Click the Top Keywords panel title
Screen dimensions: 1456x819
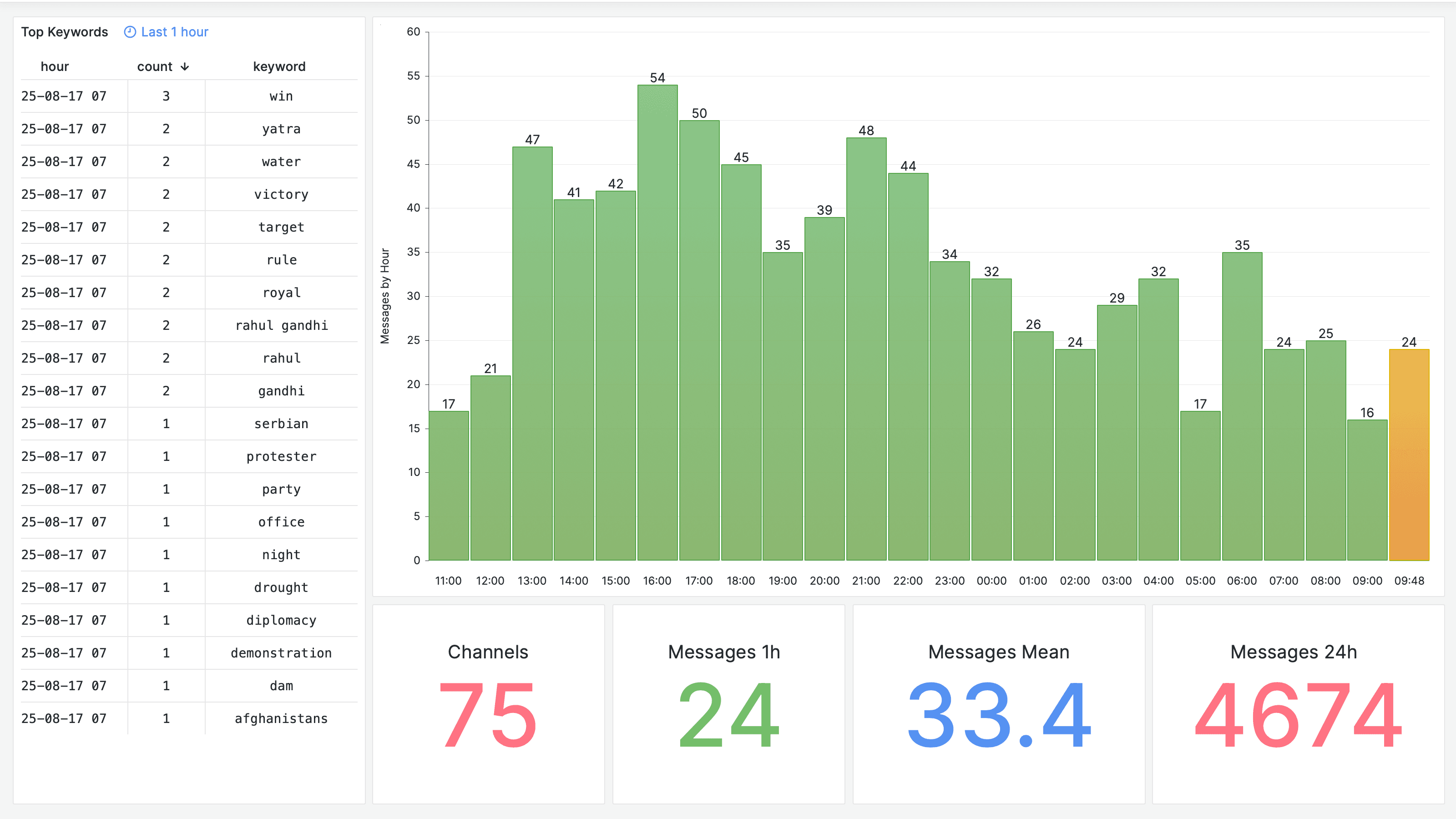pos(65,32)
